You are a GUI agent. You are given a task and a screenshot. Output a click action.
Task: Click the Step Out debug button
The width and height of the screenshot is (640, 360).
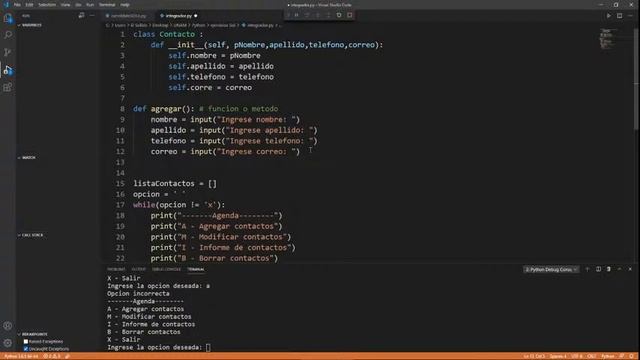pos(329,15)
